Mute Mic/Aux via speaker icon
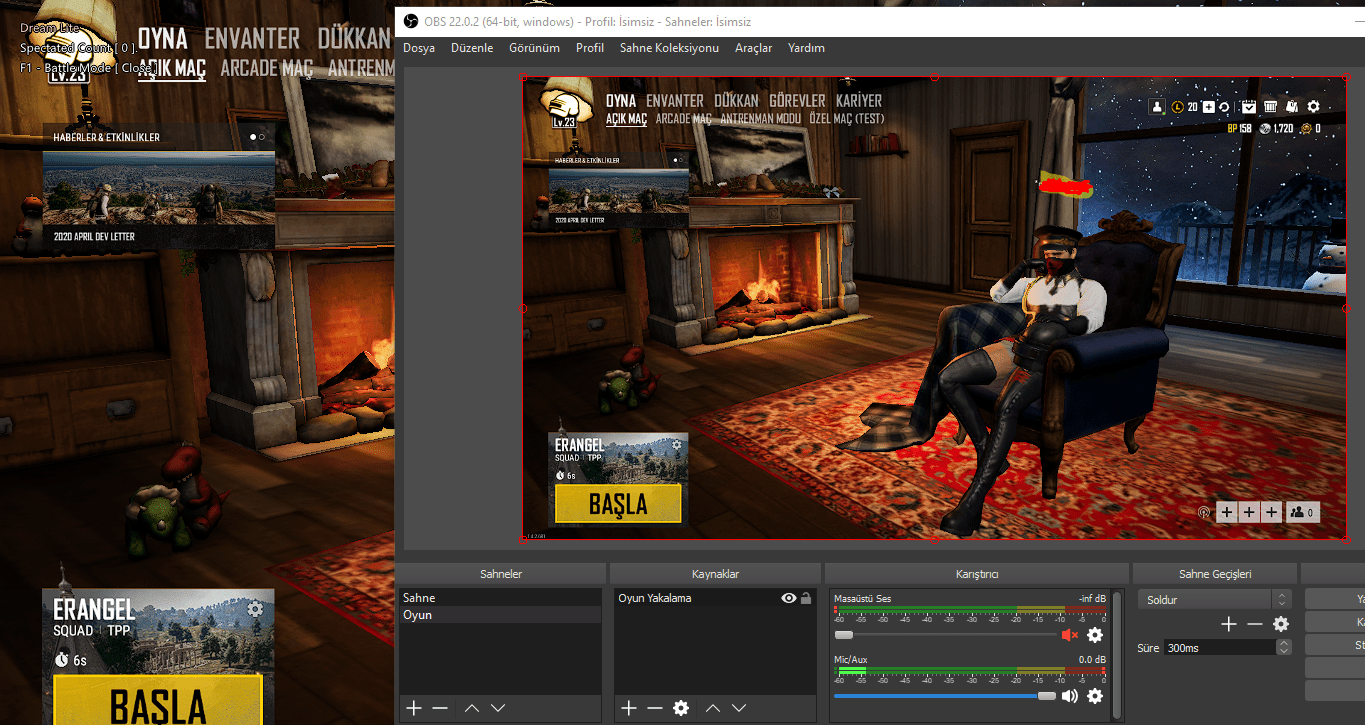The height and width of the screenshot is (725, 1365). (x=1070, y=696)
